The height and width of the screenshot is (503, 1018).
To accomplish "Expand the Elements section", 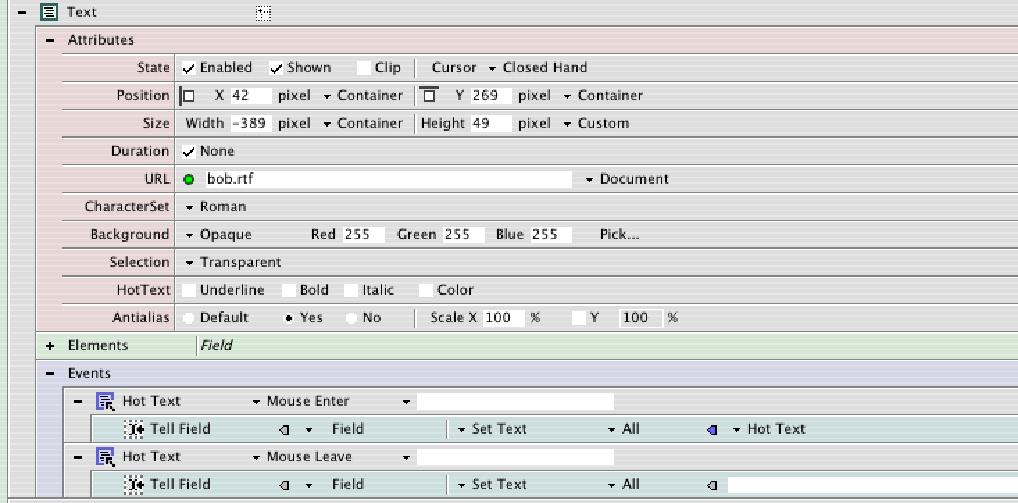I will [x=49, y=346].
